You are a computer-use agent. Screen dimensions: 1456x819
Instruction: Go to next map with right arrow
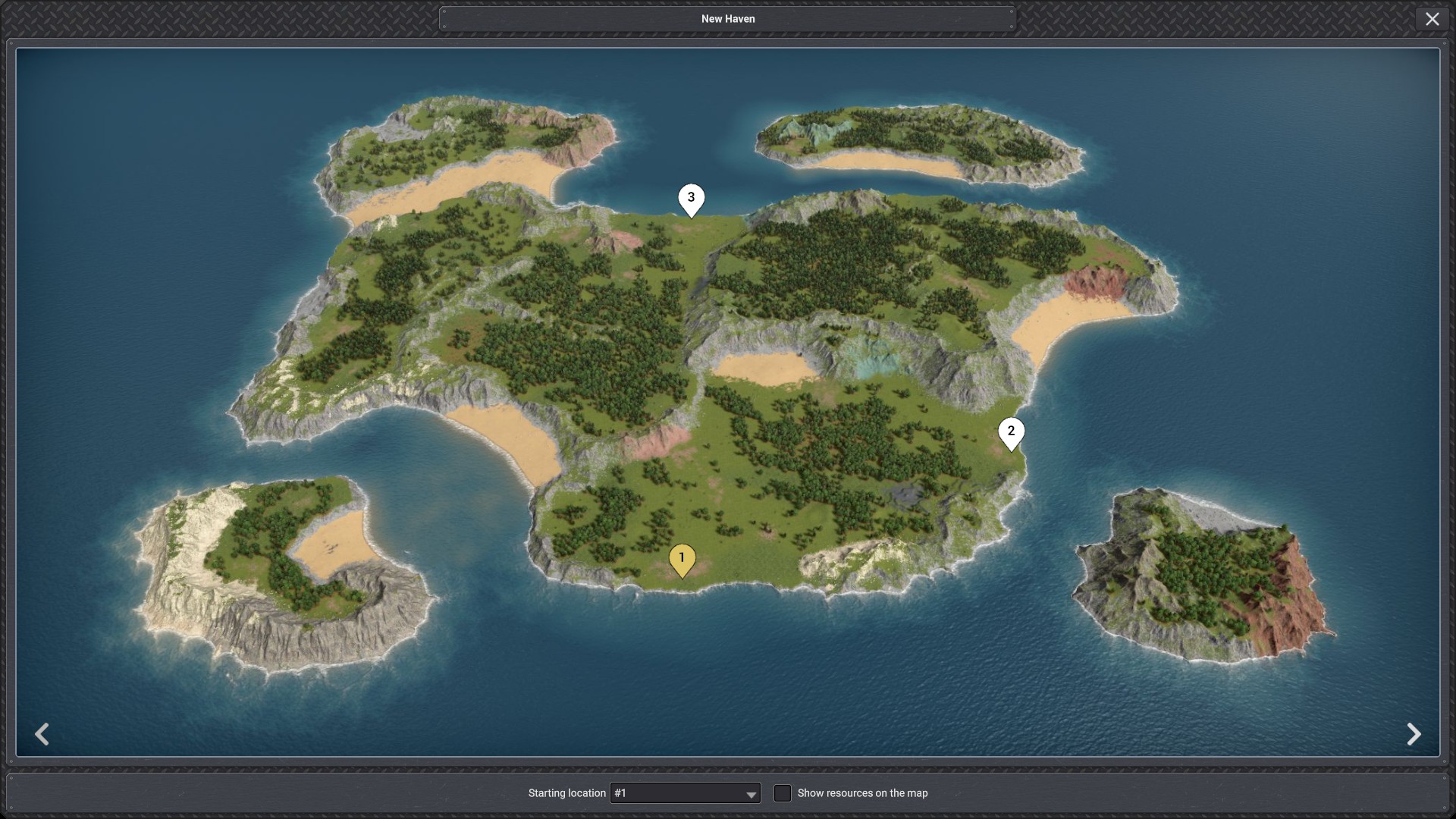[x=1414, y=734]
